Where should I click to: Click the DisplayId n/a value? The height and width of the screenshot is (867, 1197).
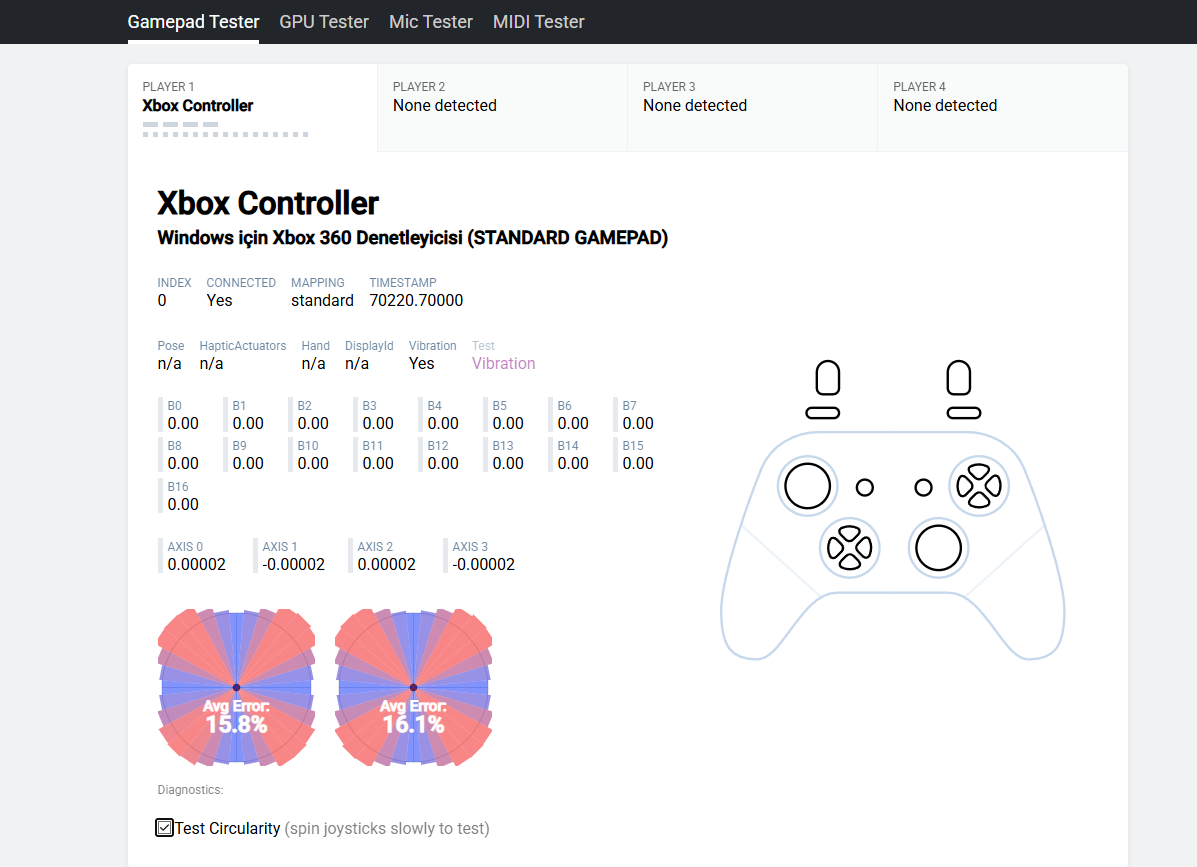coord(357,364)
